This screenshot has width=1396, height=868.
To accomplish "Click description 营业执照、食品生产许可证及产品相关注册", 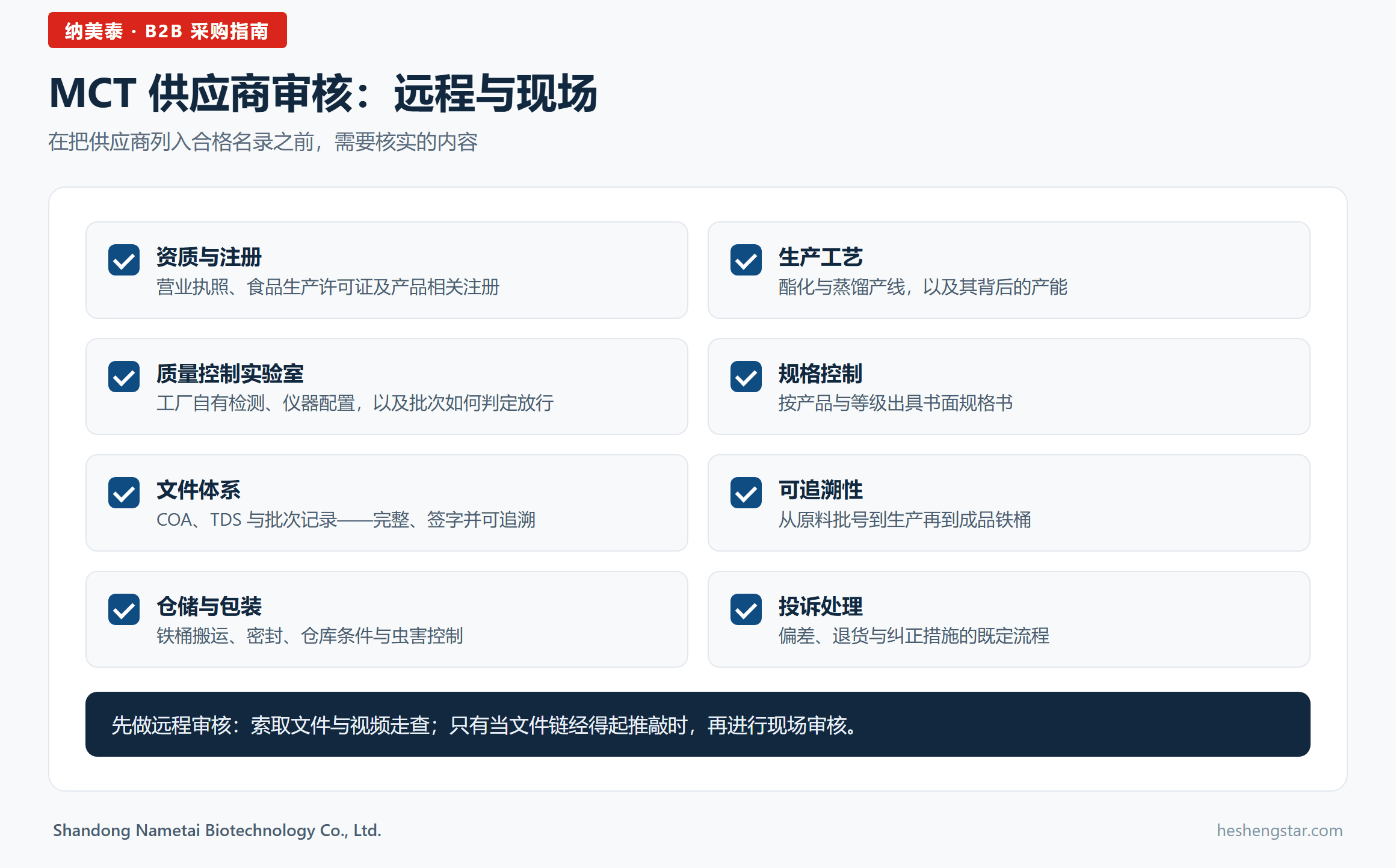I will [328, 287].
